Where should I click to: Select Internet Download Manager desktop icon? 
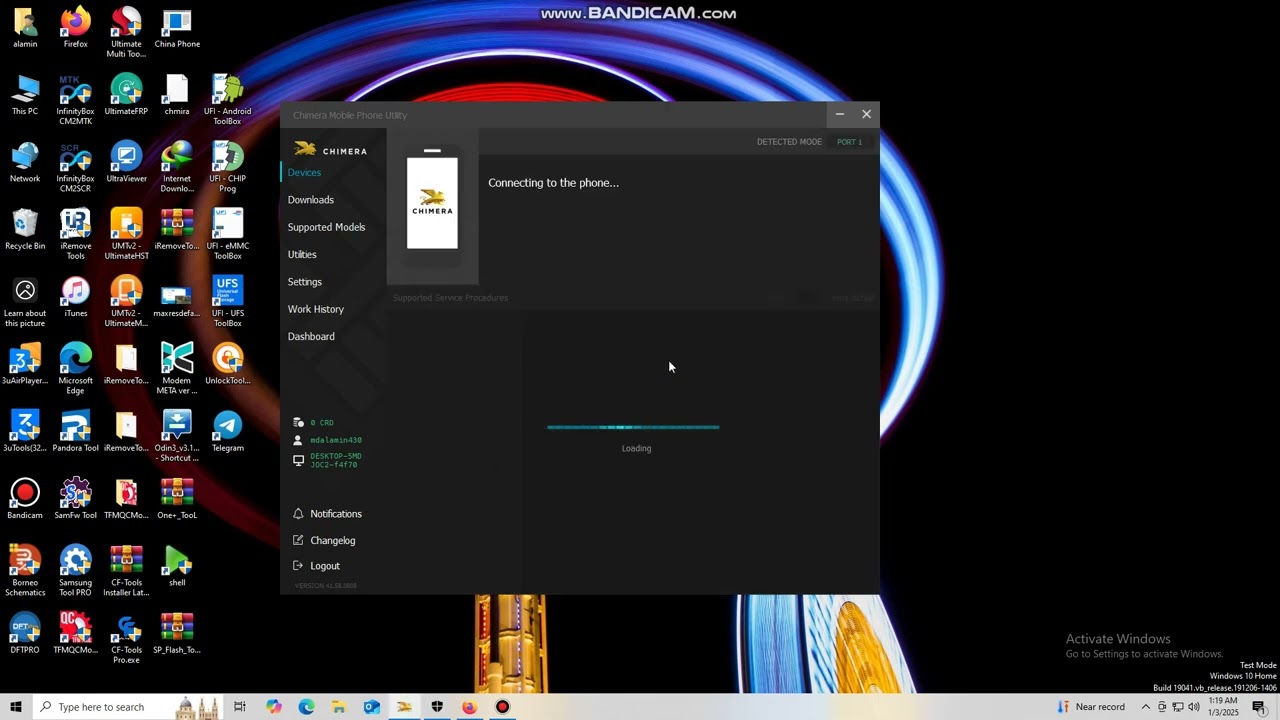(177, 167)
